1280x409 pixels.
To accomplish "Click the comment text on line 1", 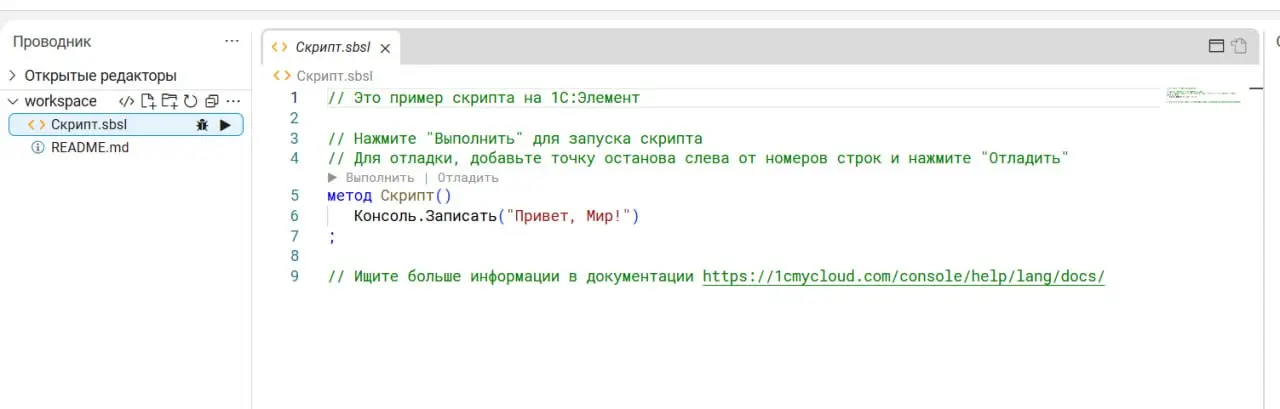I will pyautogui.click(x=483, y=97).
